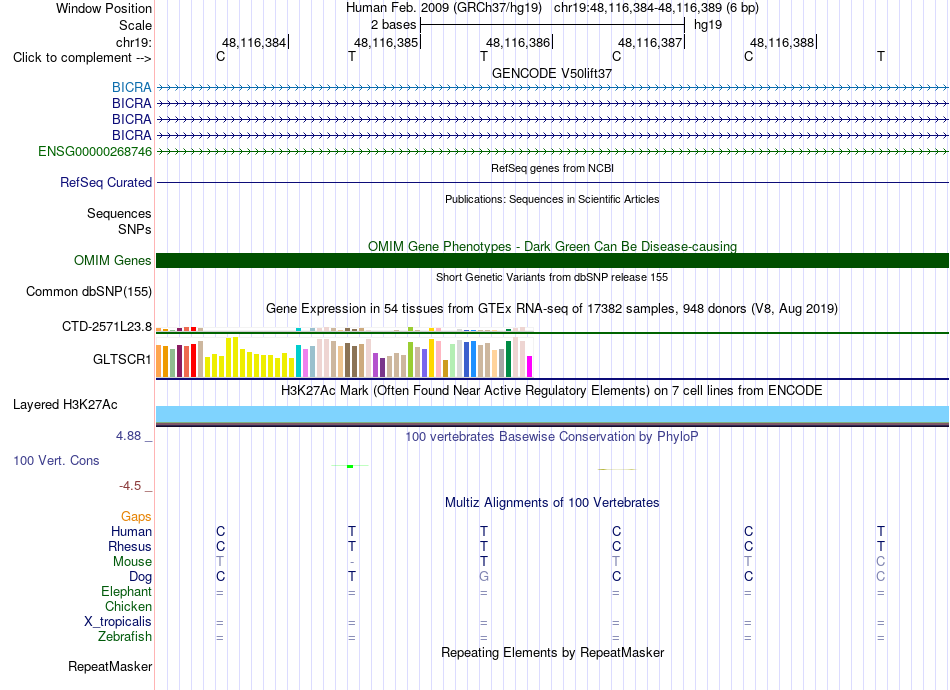Viewport: 950px width, 690px height.
Task: Click the bright green PhyloP conservation bar
Action: (350, 466)
